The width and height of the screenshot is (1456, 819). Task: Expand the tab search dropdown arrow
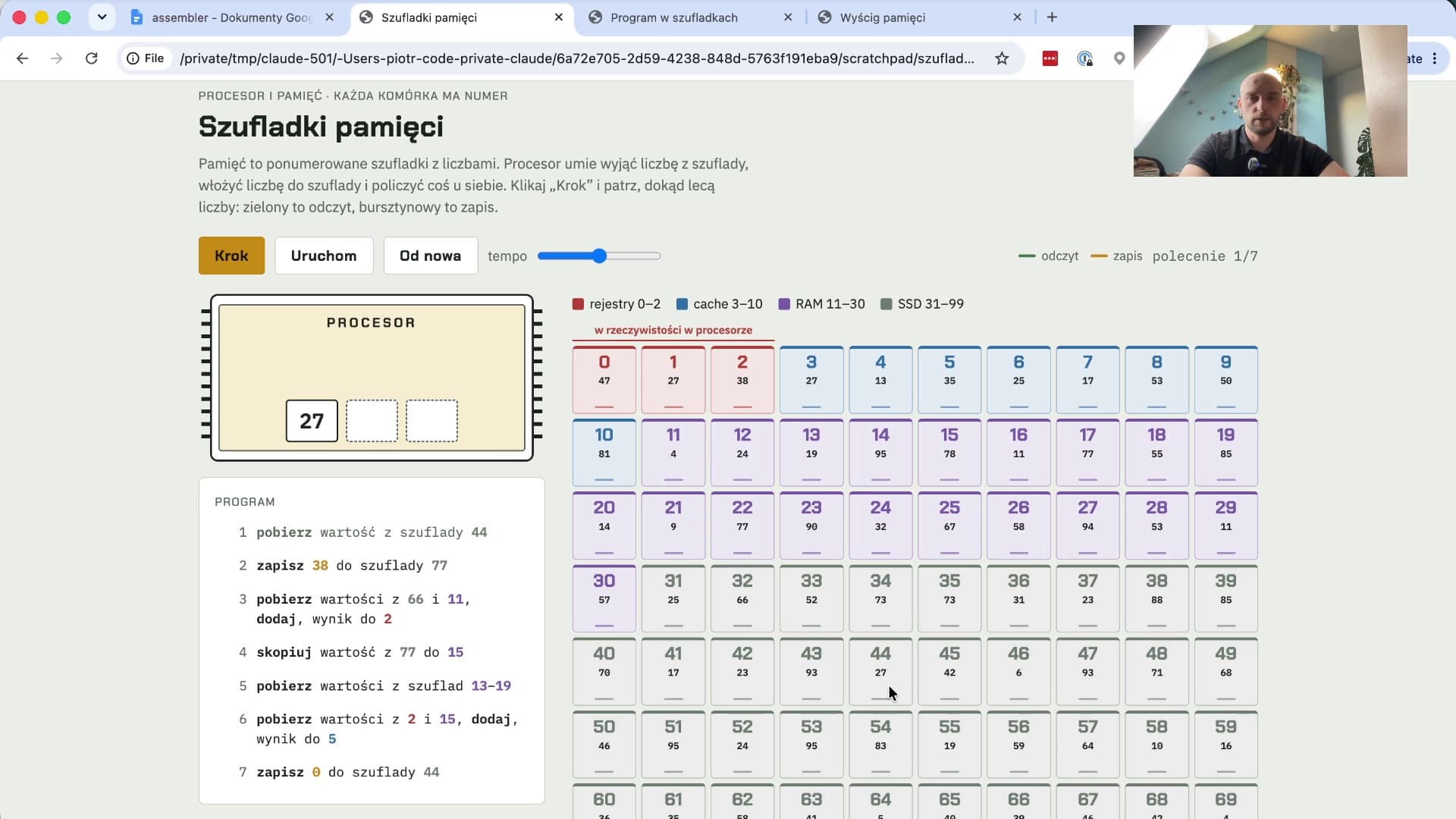(102, 17)
